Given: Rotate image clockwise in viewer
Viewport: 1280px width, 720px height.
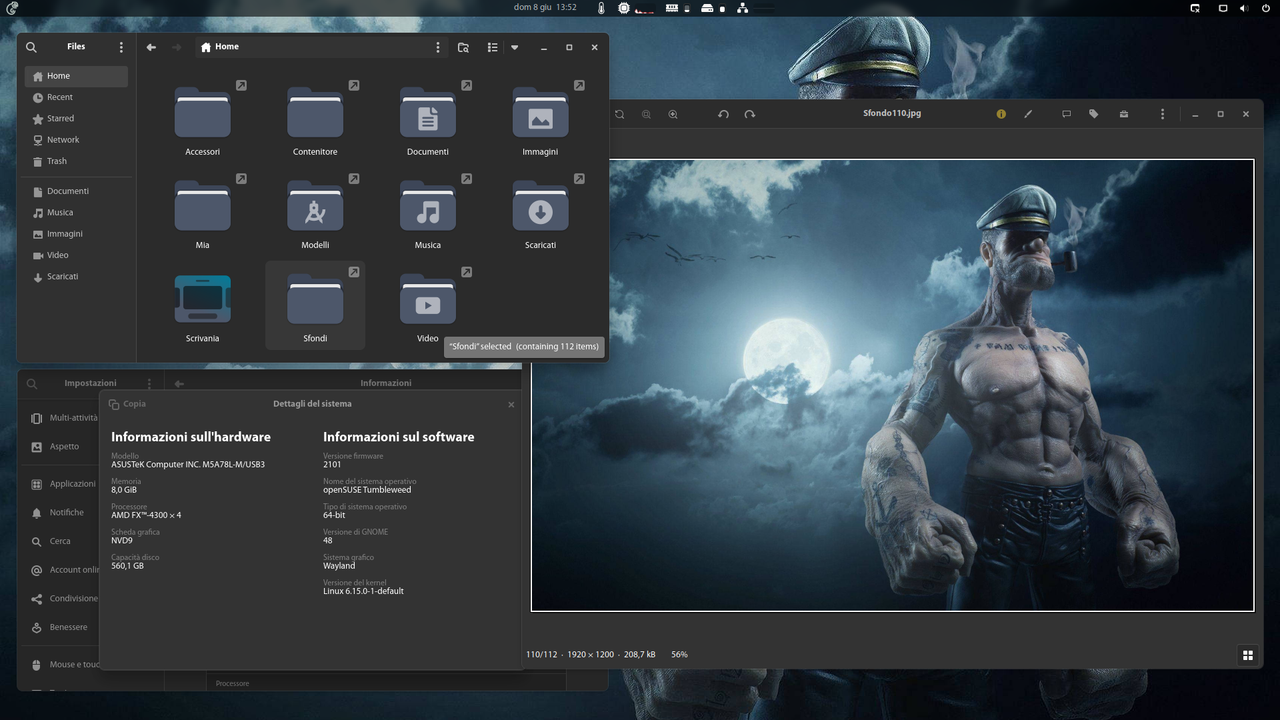Looking at the screenshot, I should [x=750, y=114].
